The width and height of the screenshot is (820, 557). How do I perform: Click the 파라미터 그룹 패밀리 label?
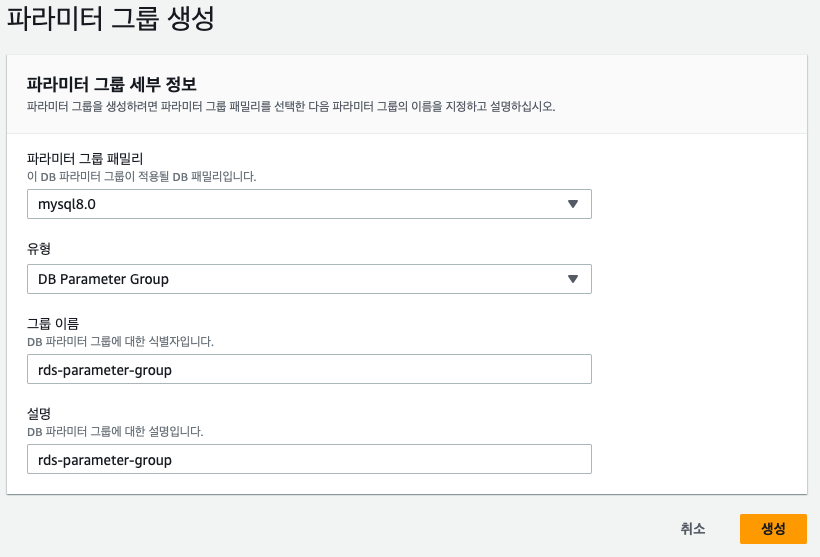point(85,158)
